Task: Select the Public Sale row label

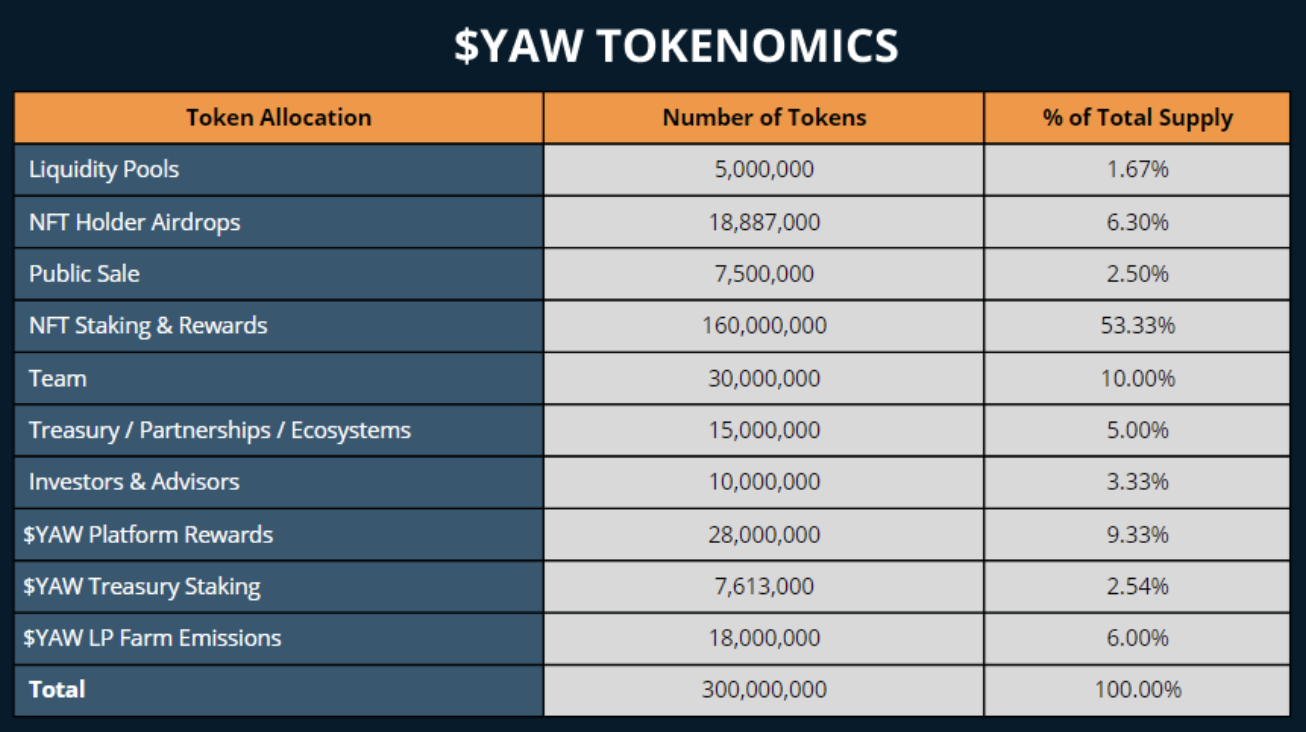Action: pyautogui.click(x=84, y=274)
